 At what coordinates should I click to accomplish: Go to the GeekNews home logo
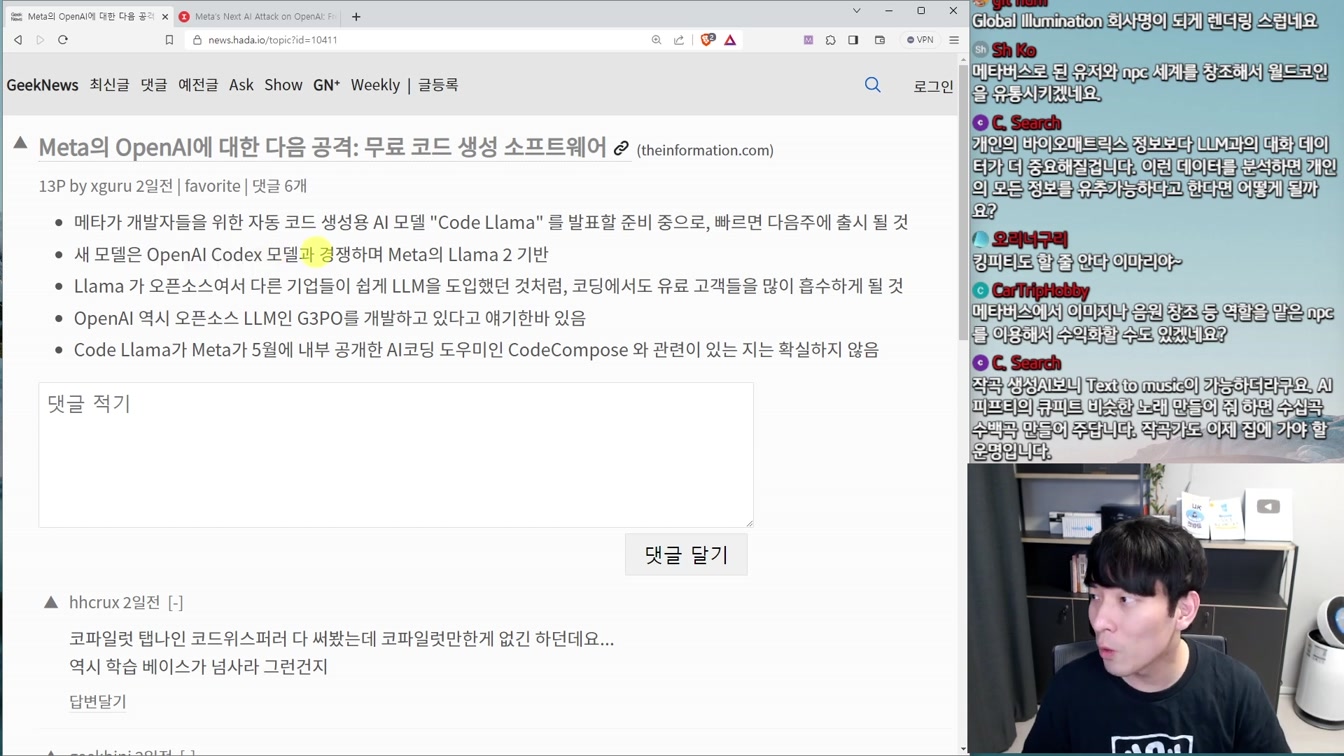pos(42,85)
